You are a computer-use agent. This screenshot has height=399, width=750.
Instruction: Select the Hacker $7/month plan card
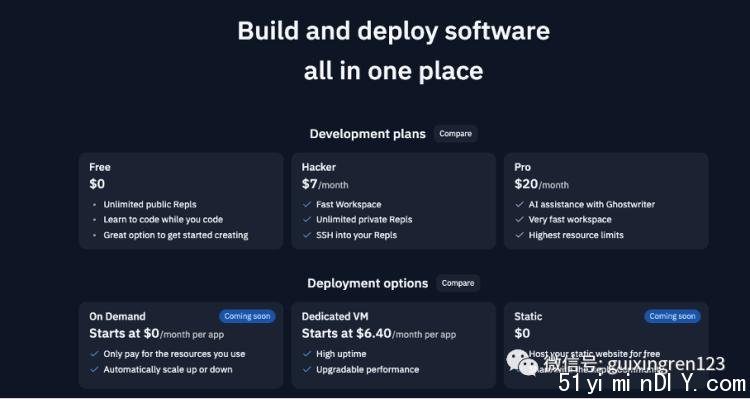(393, 201)
